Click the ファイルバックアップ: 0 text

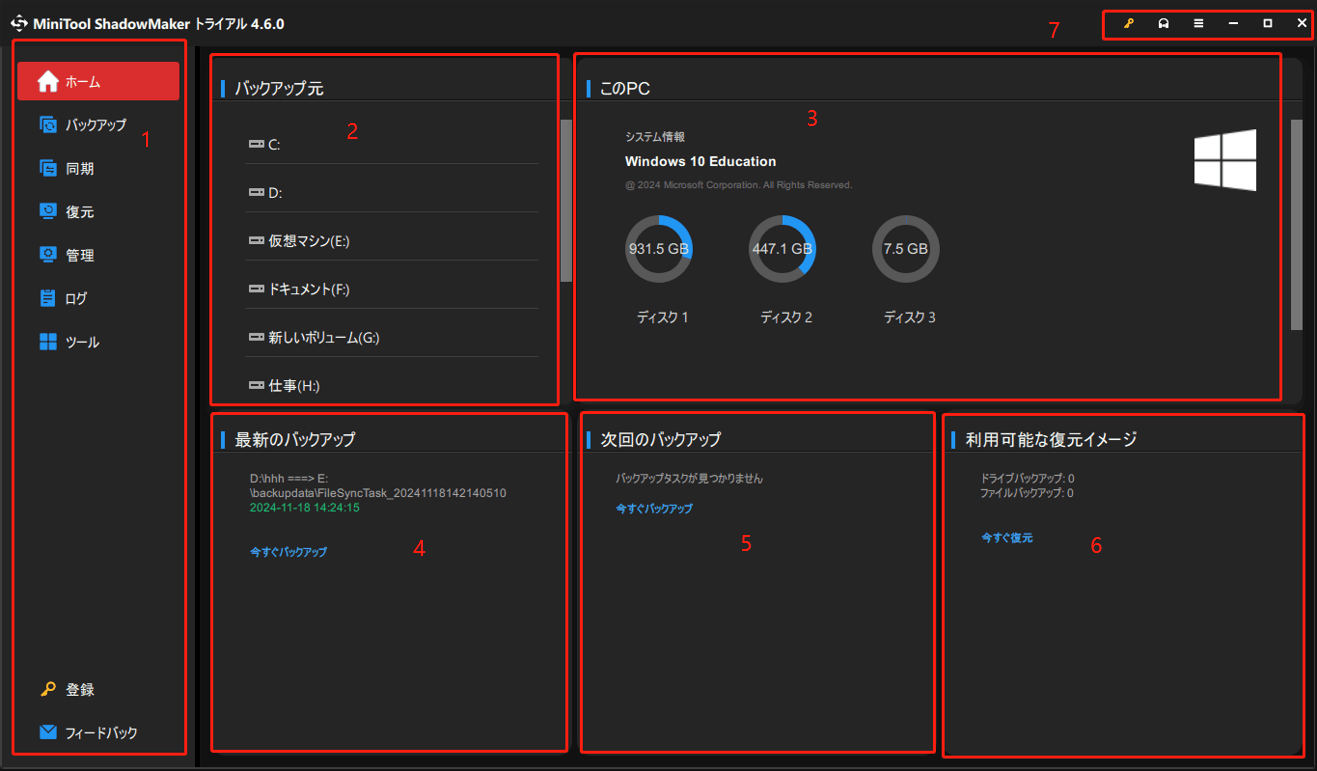1028,493
